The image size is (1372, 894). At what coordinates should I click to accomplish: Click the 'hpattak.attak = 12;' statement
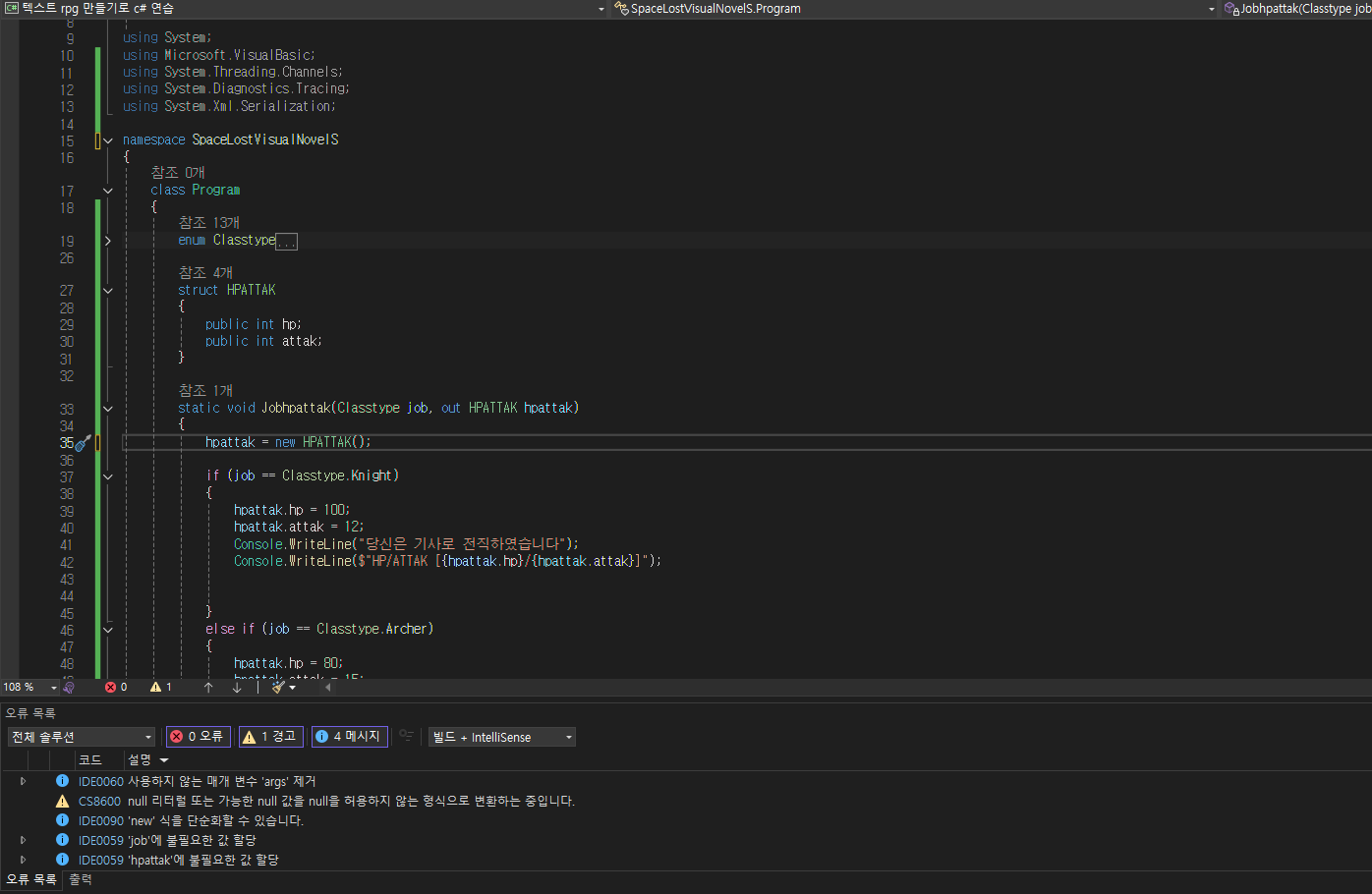(299, 527)
